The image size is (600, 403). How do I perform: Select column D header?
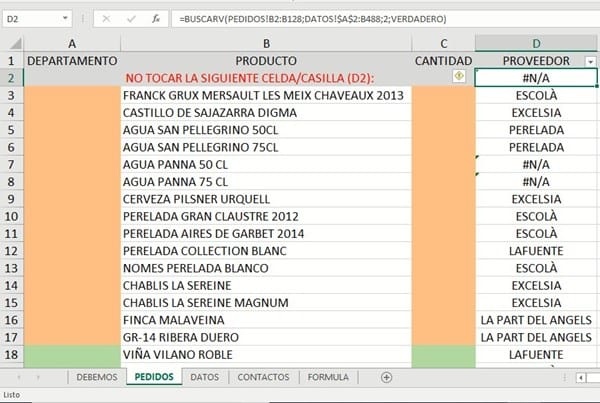536,44
